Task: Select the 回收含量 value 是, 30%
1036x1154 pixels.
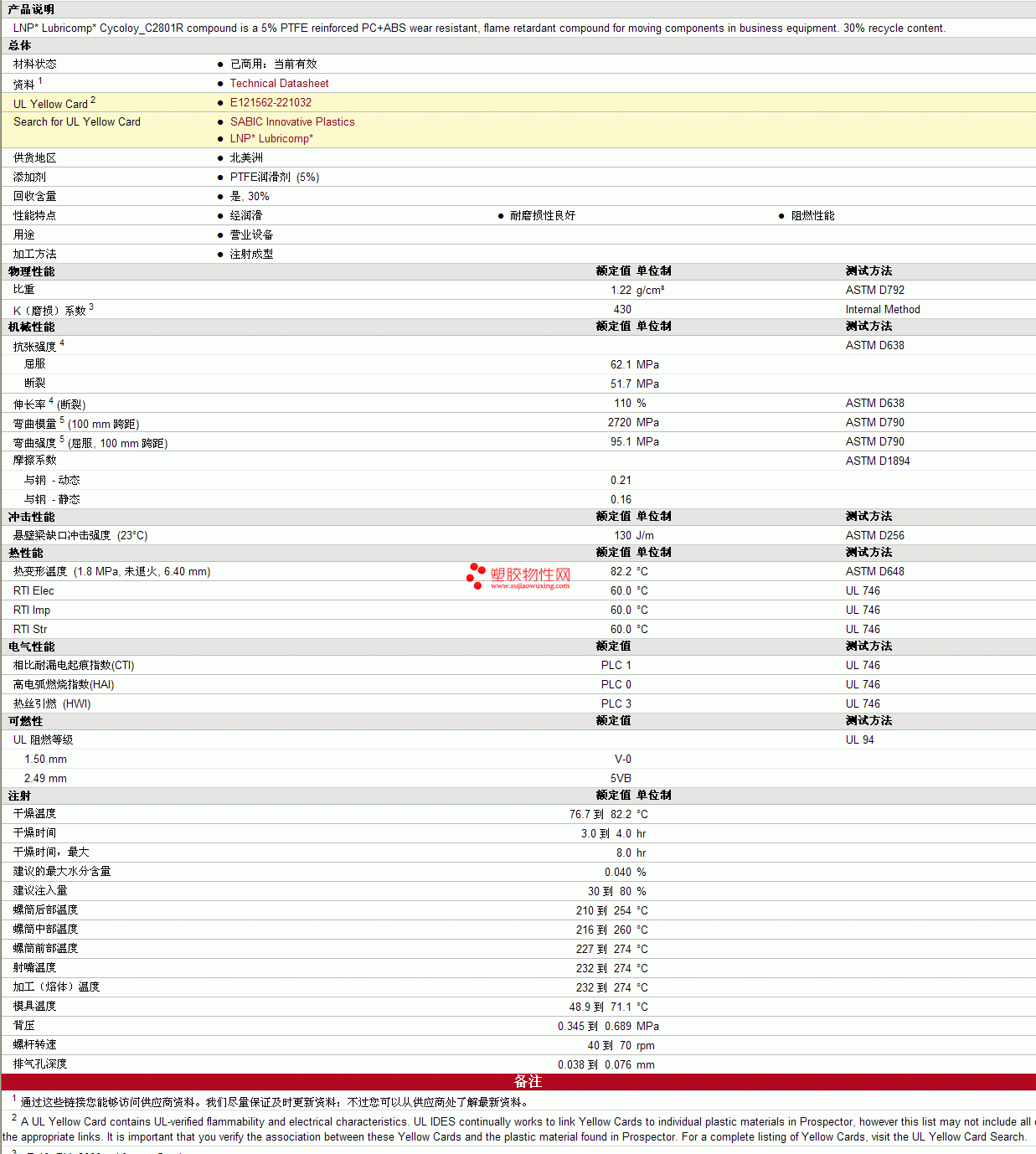Action: 250,197
